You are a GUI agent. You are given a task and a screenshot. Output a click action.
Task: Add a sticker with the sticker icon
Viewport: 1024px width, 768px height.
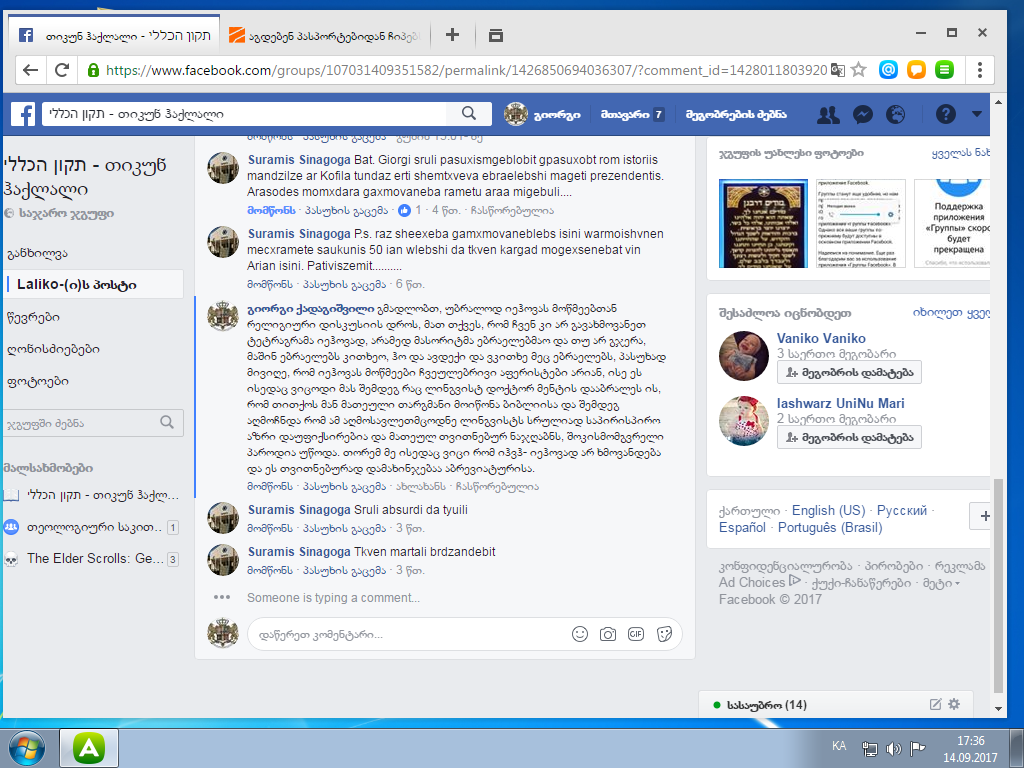(x=664, y=634)
